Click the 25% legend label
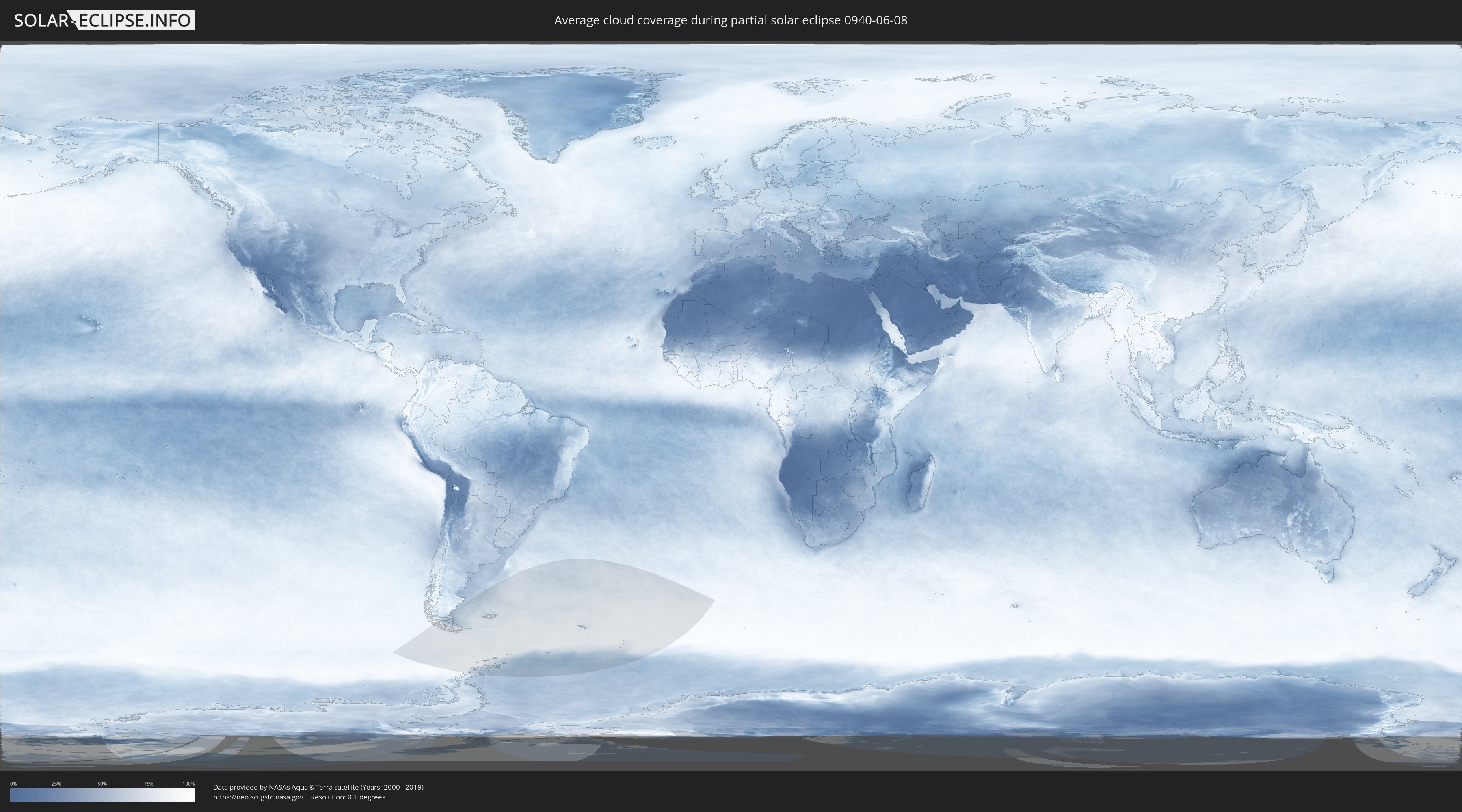 coord(56,784)
